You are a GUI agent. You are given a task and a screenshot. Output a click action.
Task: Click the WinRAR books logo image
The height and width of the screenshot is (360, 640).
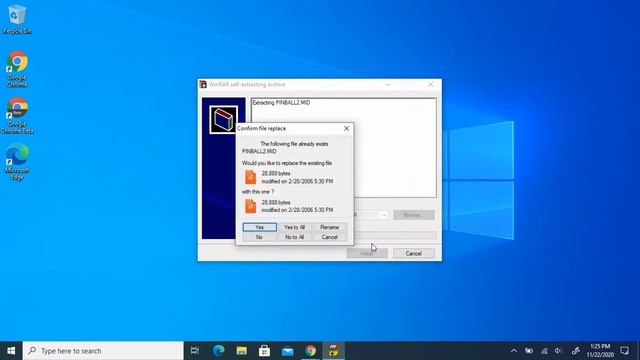tap(223, 120)
